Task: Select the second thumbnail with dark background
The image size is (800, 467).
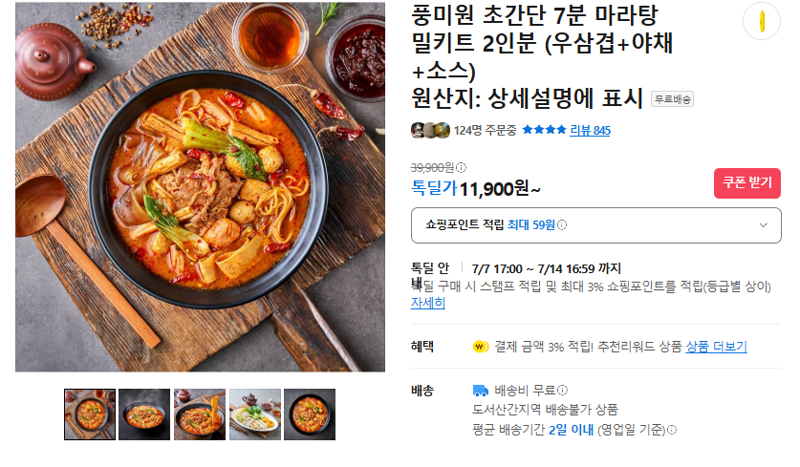Action: (x=144, y=414)
